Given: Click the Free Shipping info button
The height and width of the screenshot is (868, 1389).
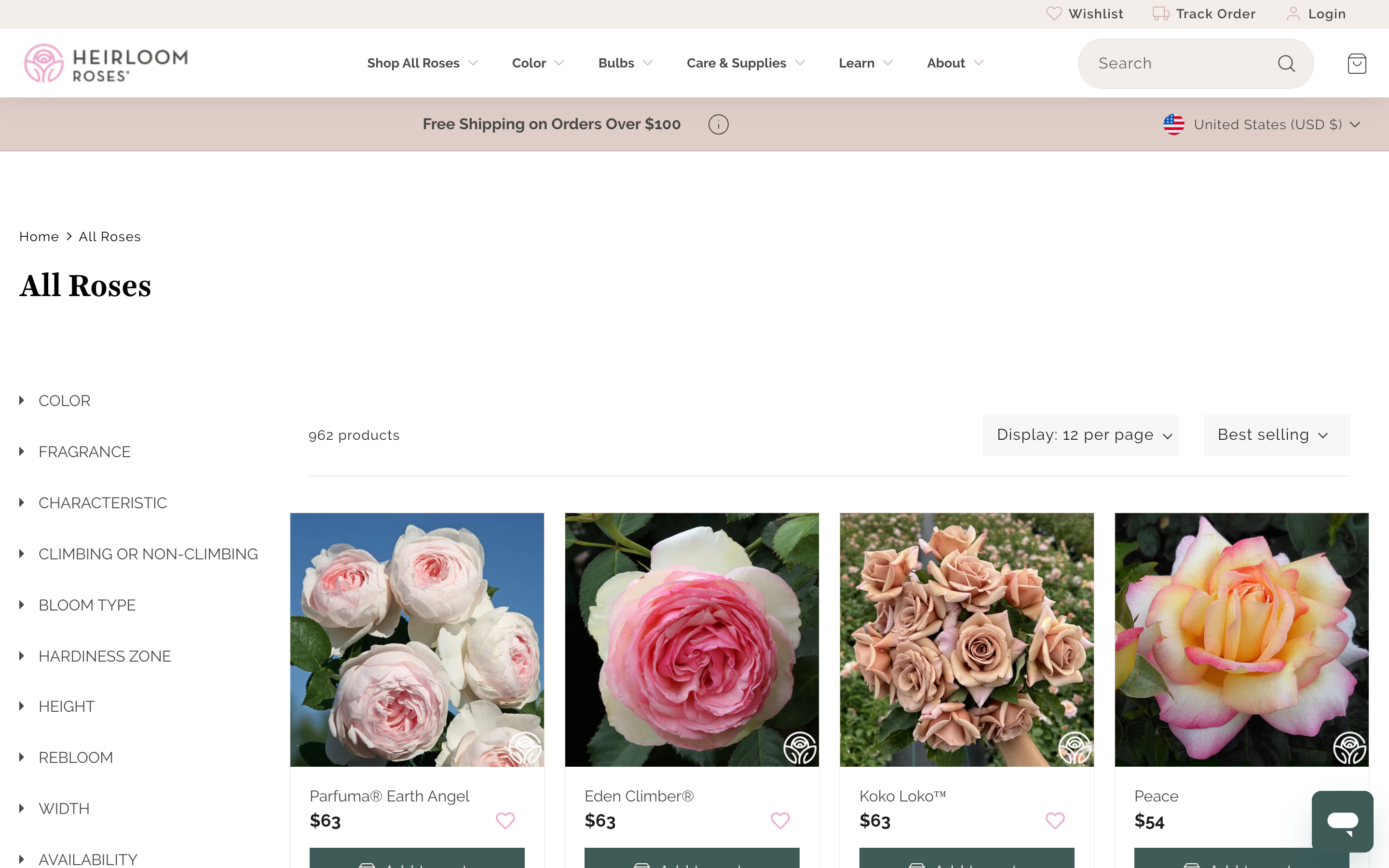Looking at the screenshot, I should click(x=718, y=124).
